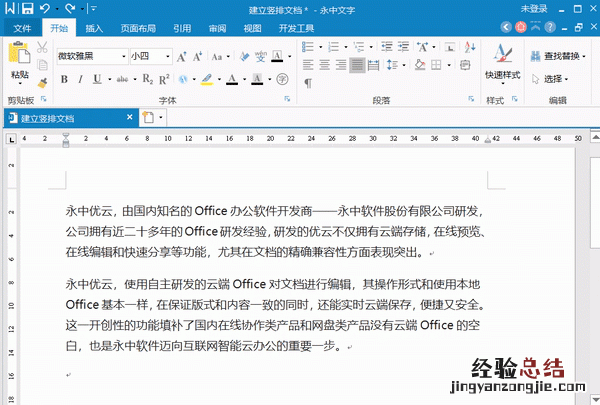Switch to the 视图 tab
600x405 pixels.
[x=253, y=28]
